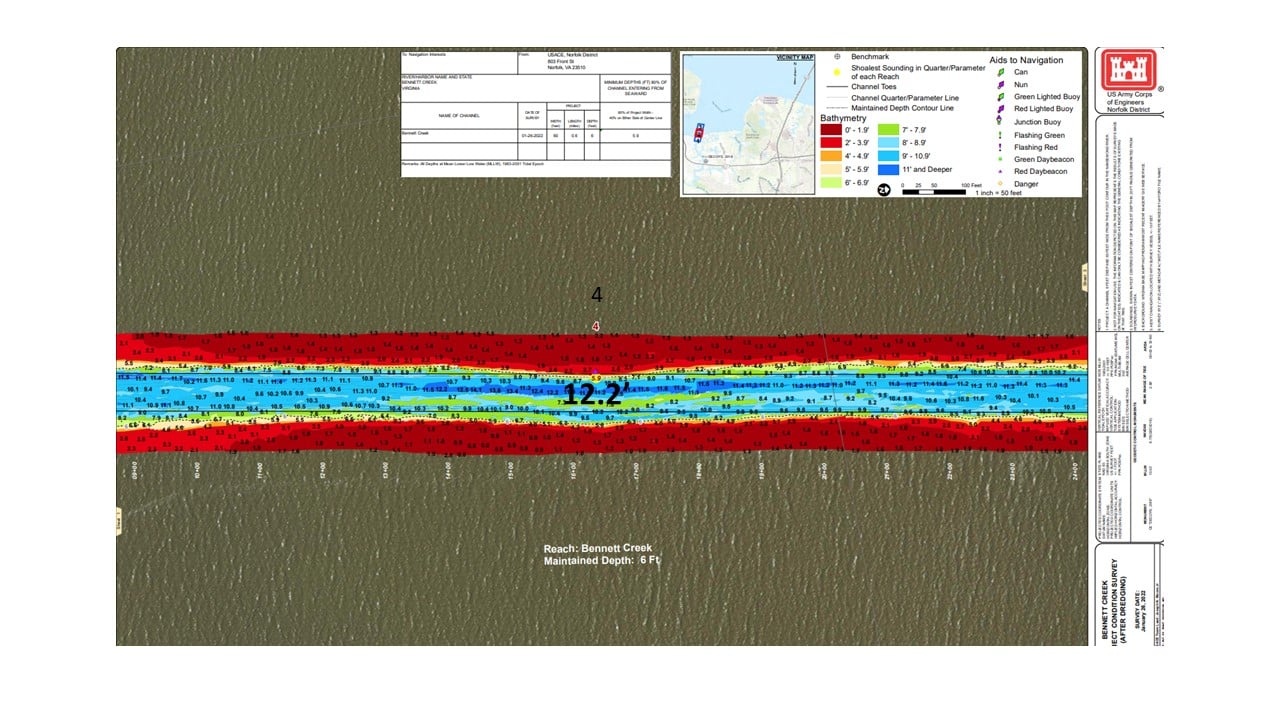Click the yellow Shoalest Sounding dot
1280x720 pixels.
(836, 72)
